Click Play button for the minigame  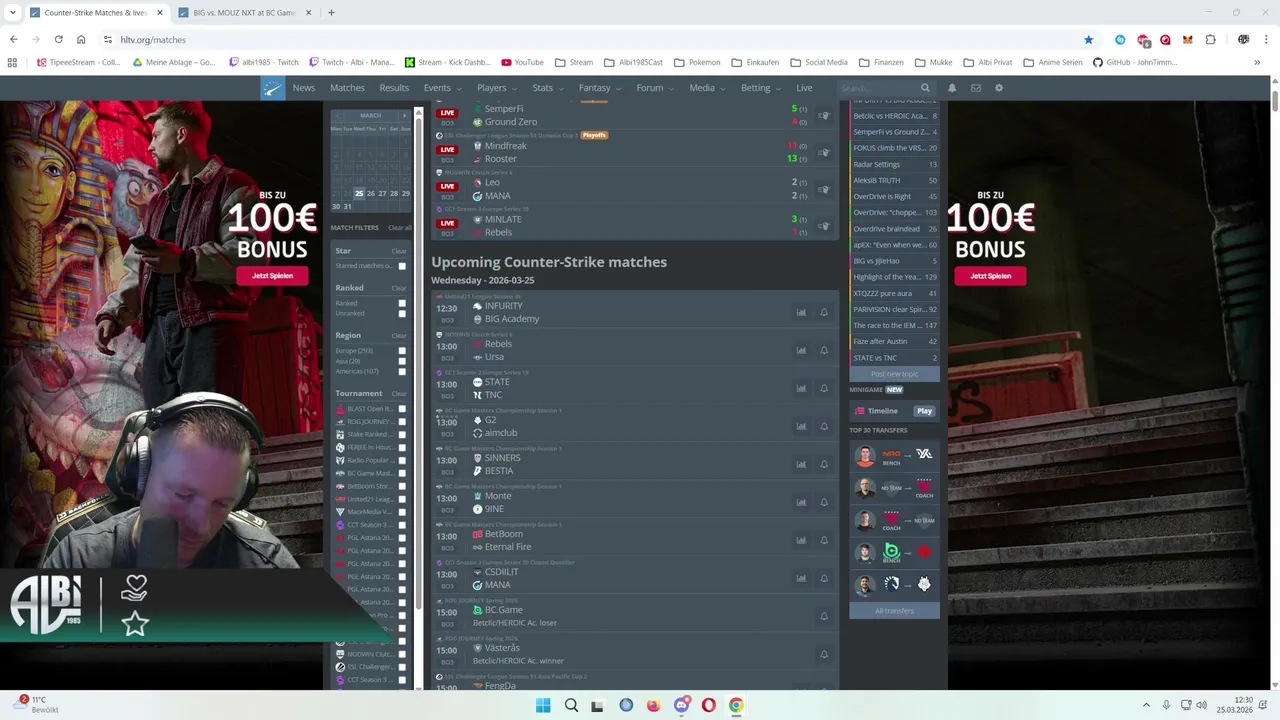coord(924,411)
